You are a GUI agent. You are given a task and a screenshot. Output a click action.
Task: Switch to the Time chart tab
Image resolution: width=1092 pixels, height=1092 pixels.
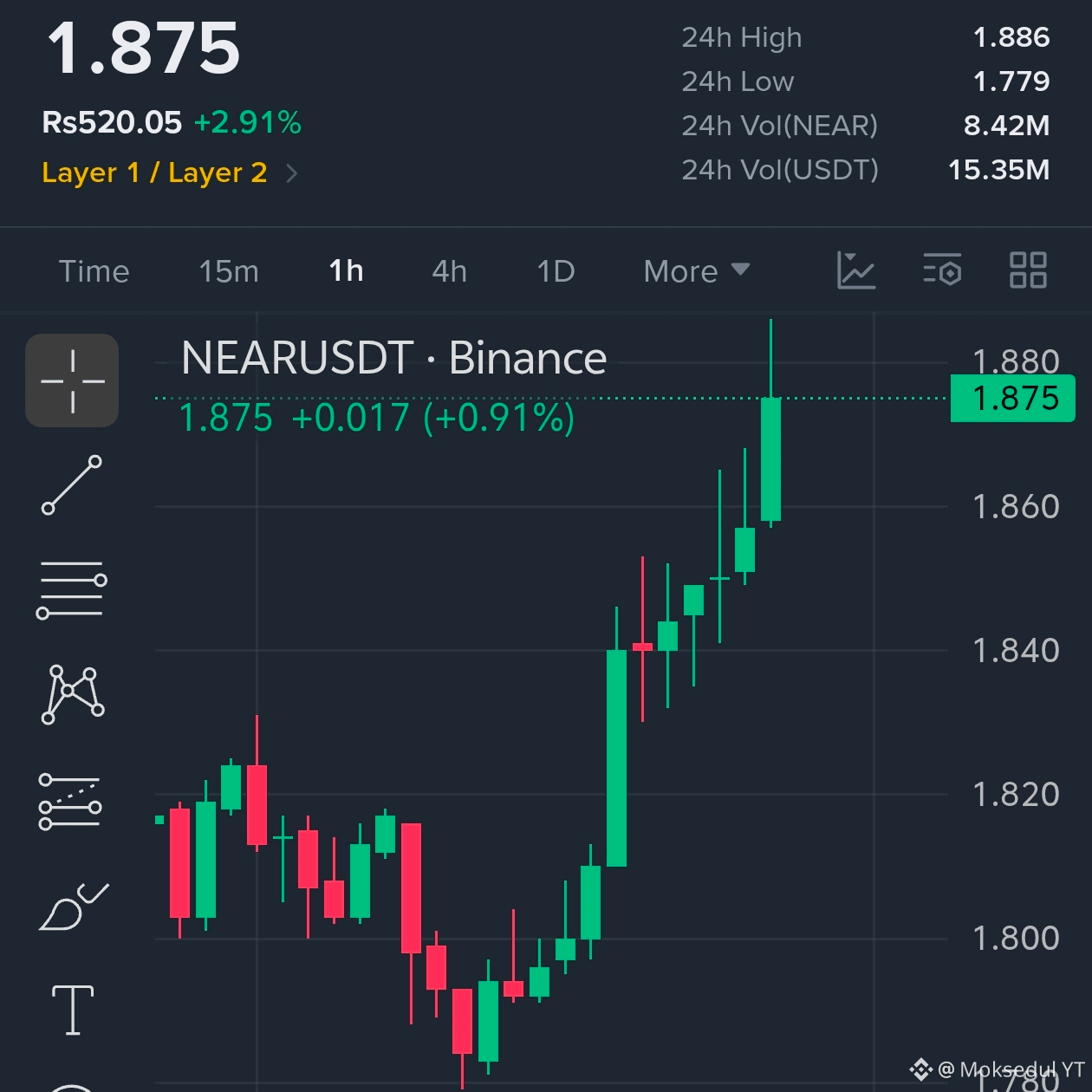click(94, 271)
